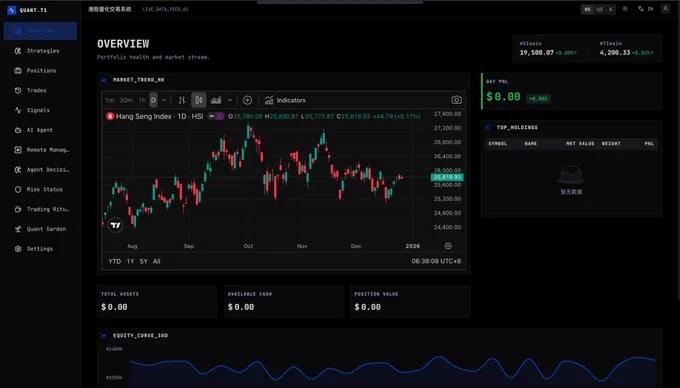The height and width of the screenshot is (388, 680).
Task: Open the AI Agent section
Action: [40, 130]
